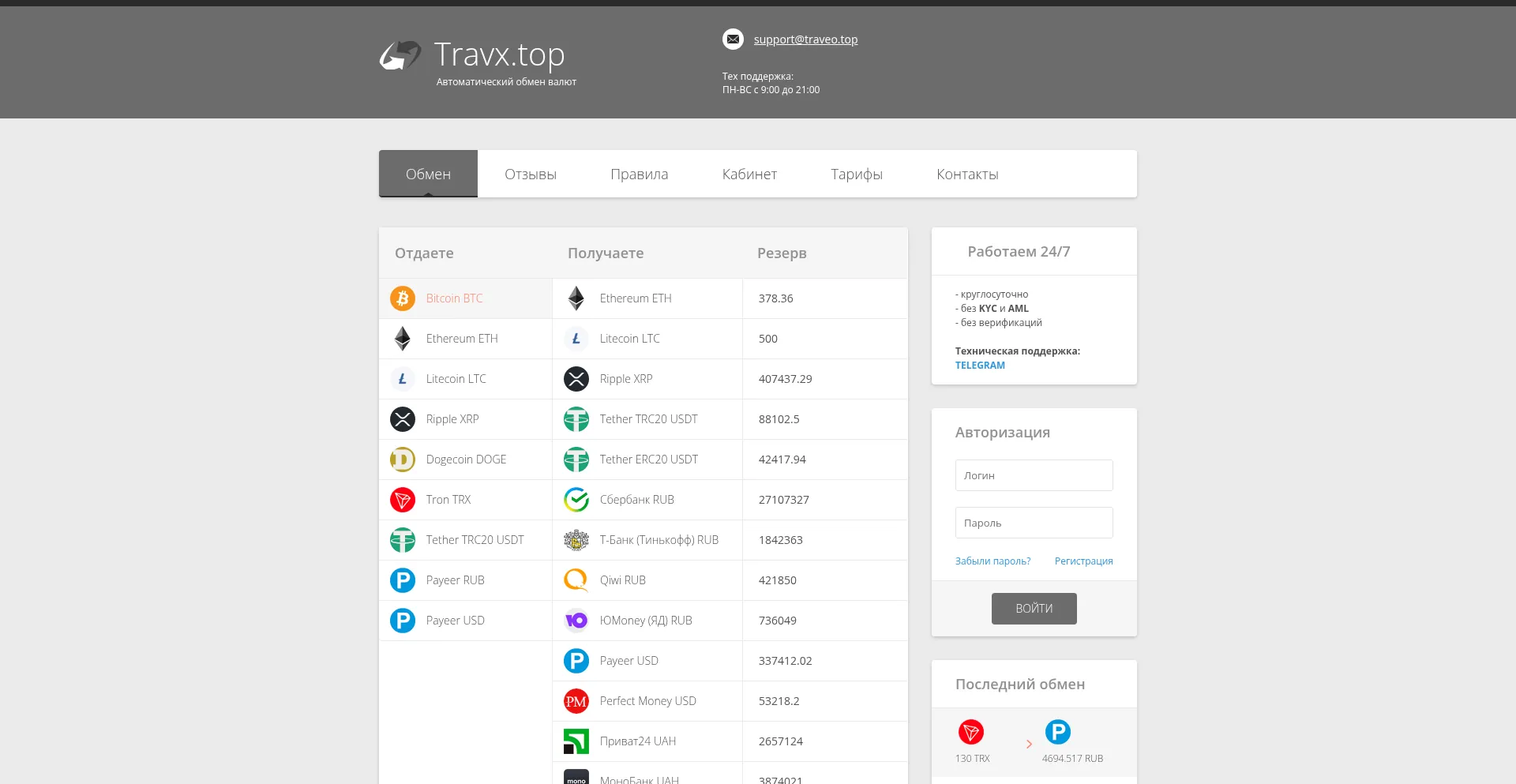Click the Сбербанк RUB green logo icon
Screen dimensions: 1516x784
pos(576,500)
